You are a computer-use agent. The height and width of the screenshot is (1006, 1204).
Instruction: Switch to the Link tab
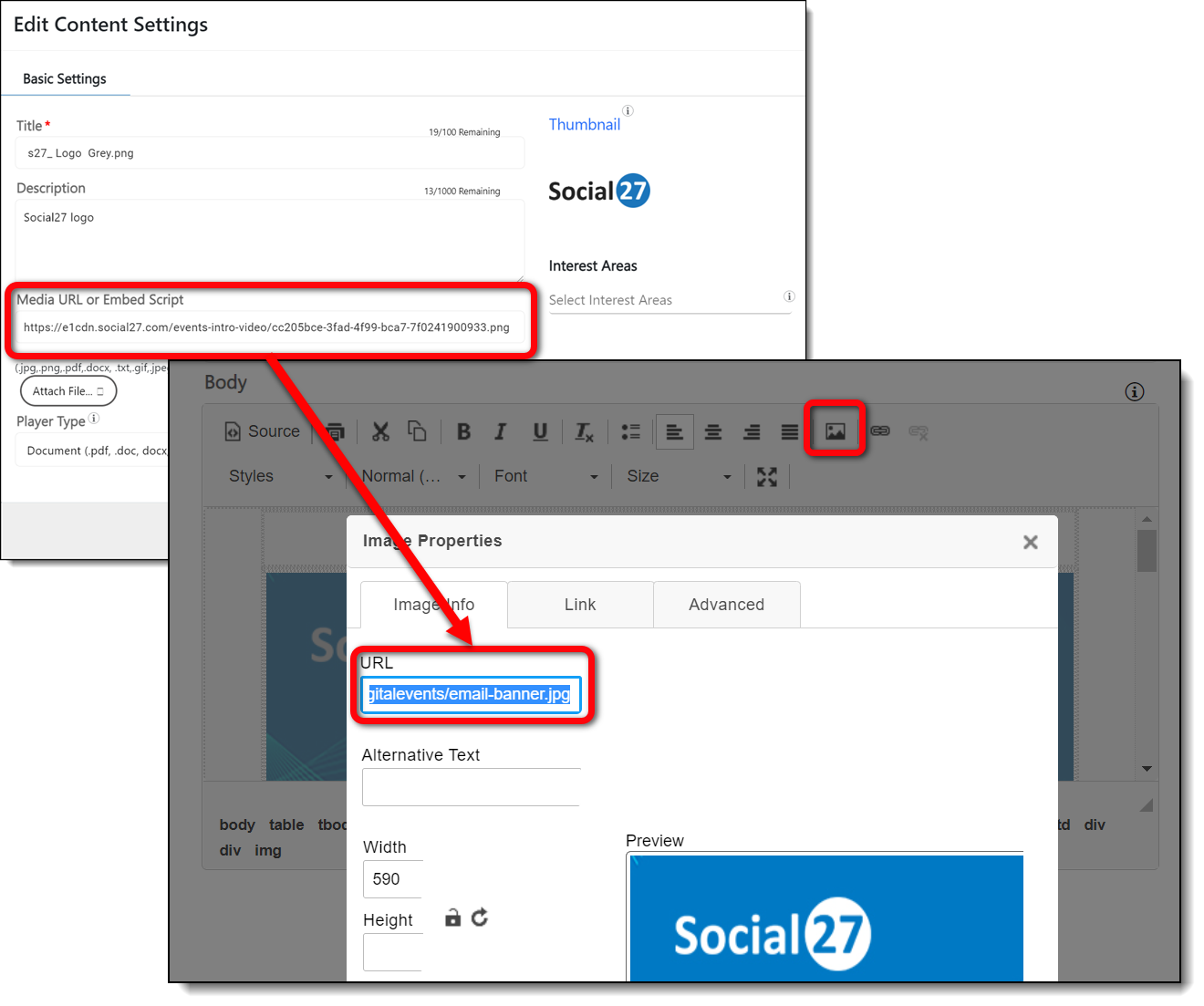point(580,605)
